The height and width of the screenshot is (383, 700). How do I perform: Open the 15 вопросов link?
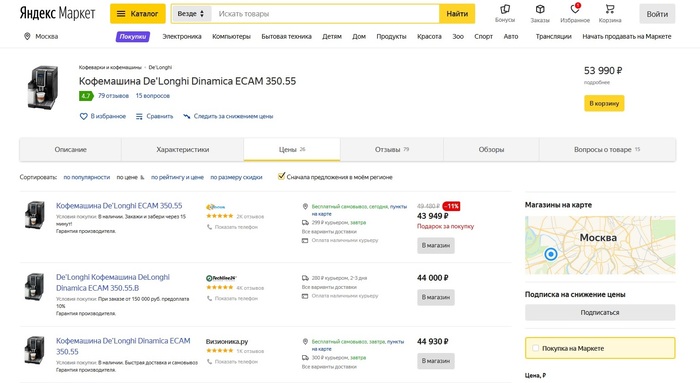pos(153,96)
